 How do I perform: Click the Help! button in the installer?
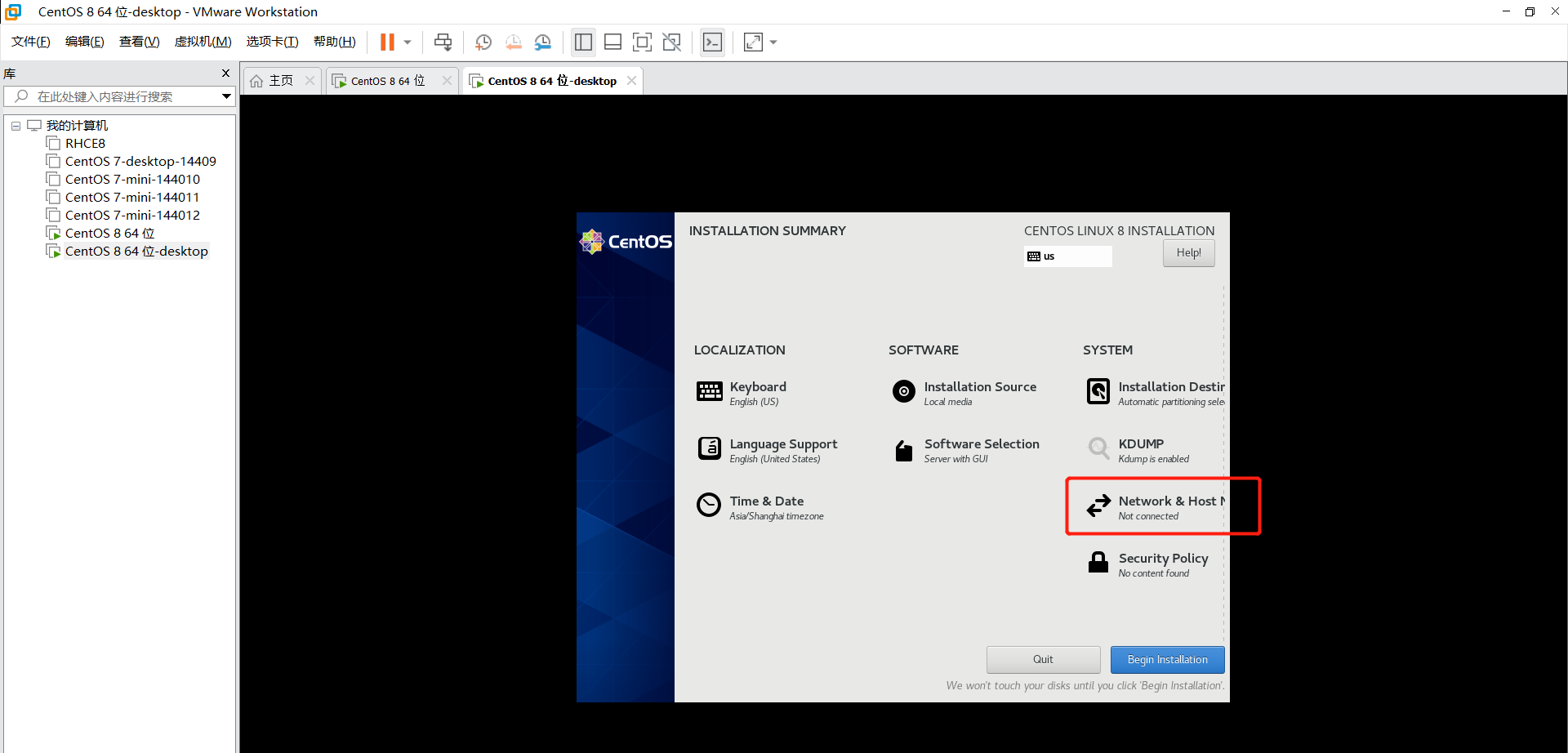pyautogui.click(x=1188, y=253)
